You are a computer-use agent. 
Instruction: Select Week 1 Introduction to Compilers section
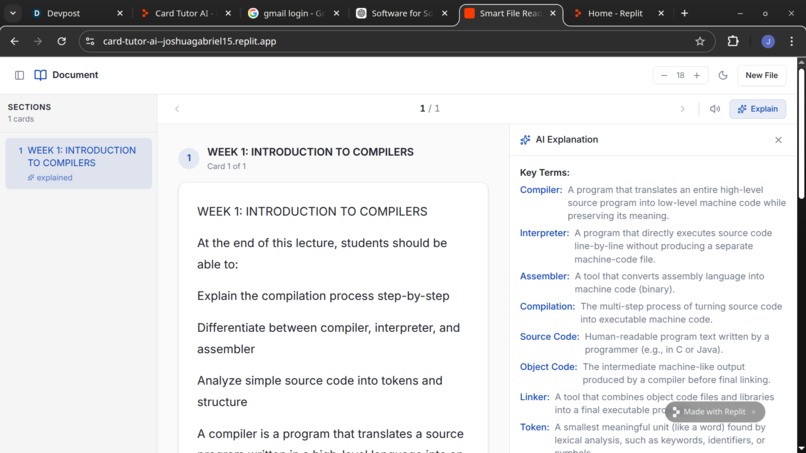click(x=79, y=163)
